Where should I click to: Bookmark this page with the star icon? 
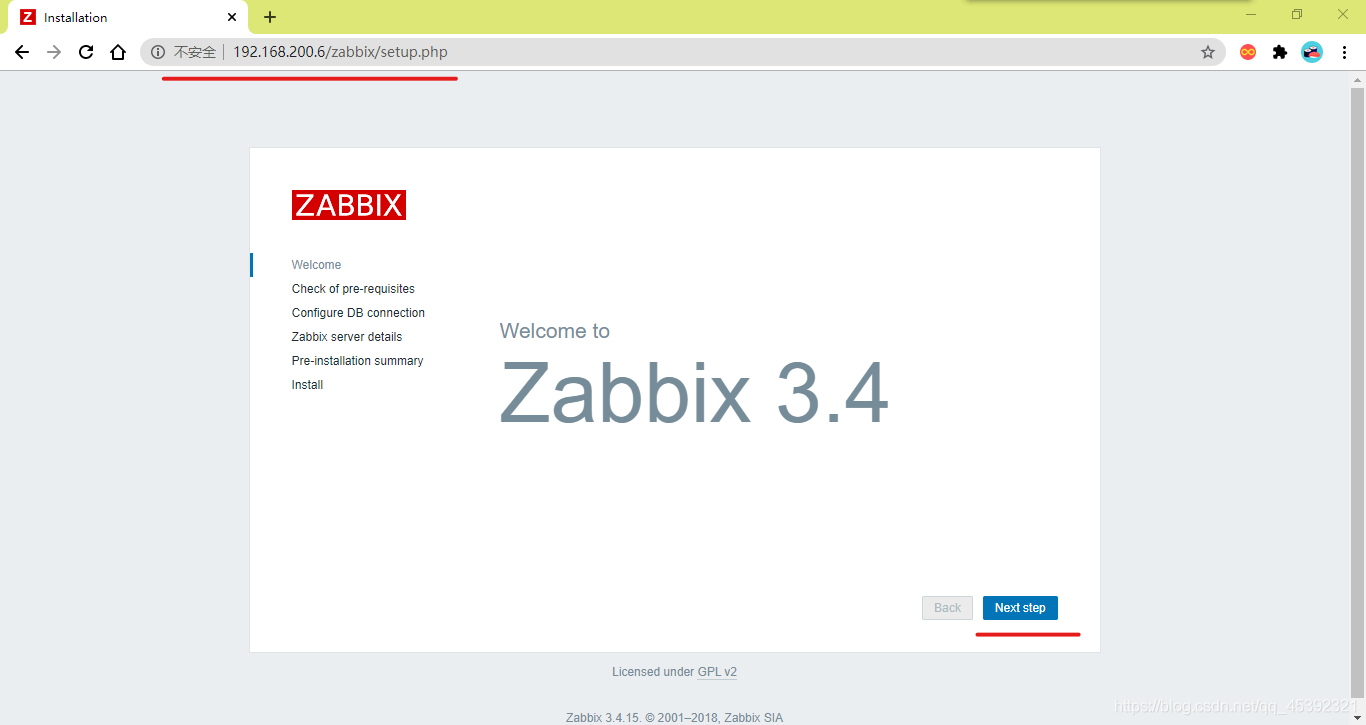point(1208,52)
